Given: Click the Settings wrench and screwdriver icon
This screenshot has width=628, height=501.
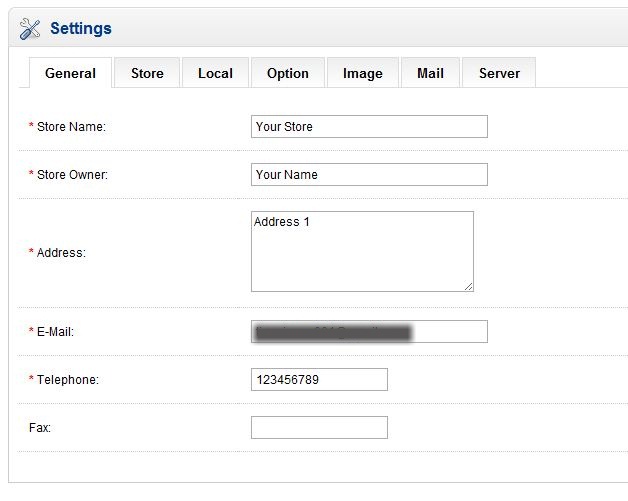Looking at the screenshot, I should click(31, 29).
